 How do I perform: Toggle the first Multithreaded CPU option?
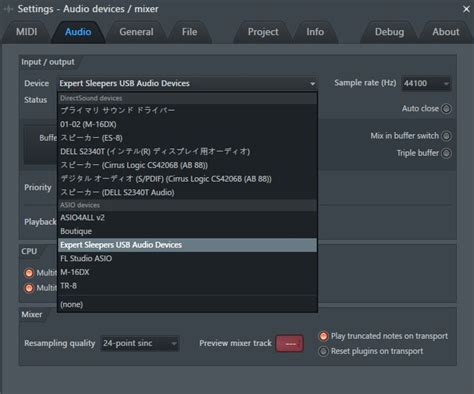29,273
